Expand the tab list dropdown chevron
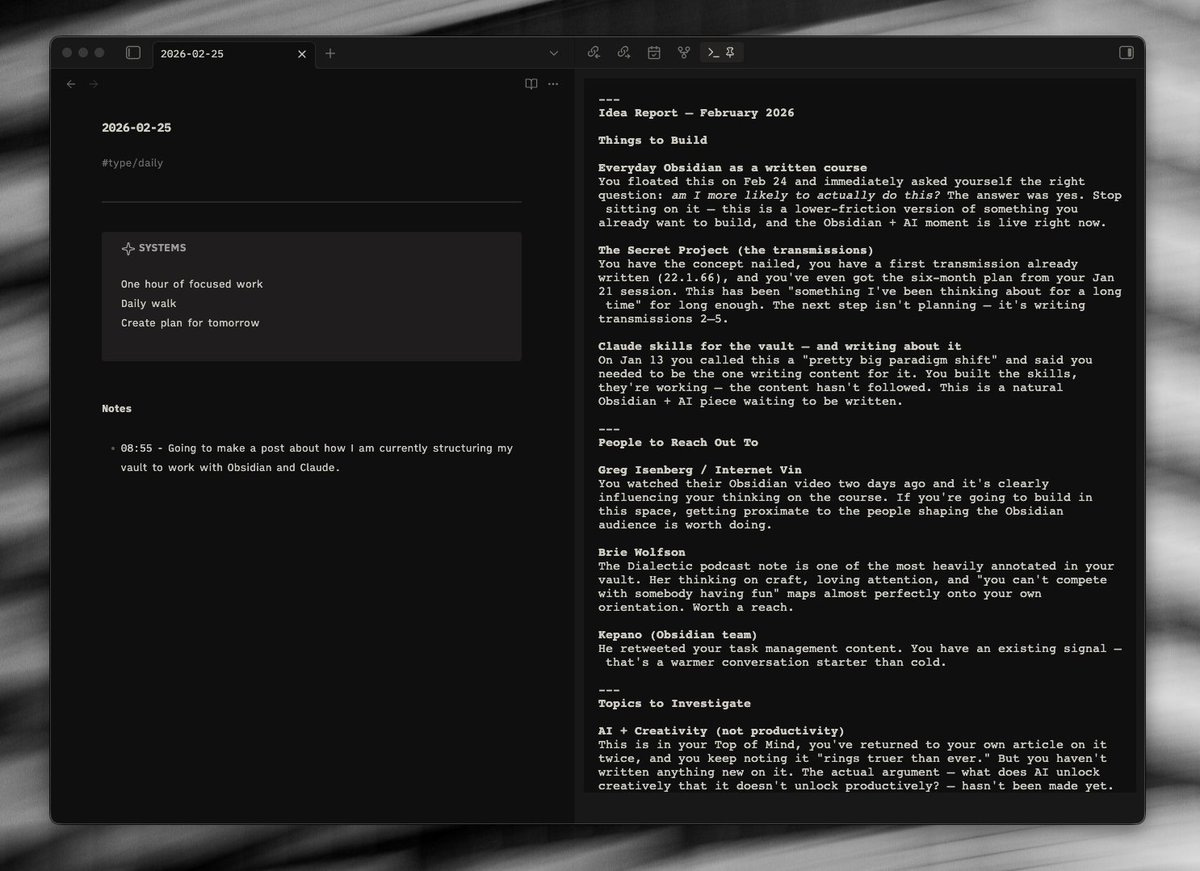Viewport: 1200px width, 871px height. (554, 54)
